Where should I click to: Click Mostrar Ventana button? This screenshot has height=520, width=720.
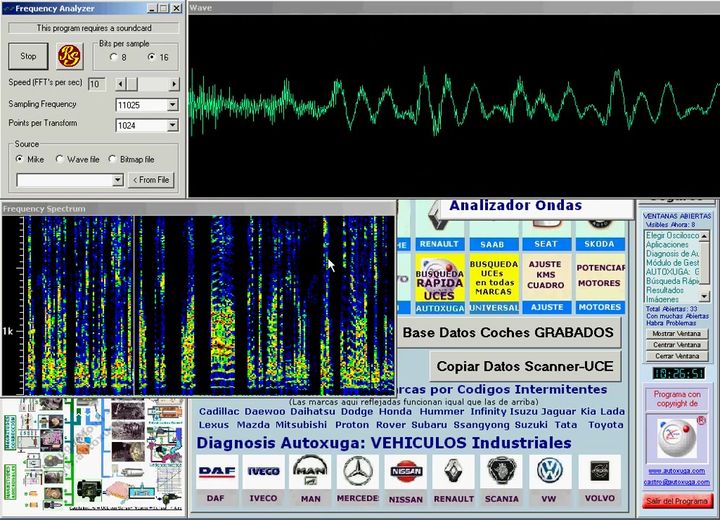[677, 333]
